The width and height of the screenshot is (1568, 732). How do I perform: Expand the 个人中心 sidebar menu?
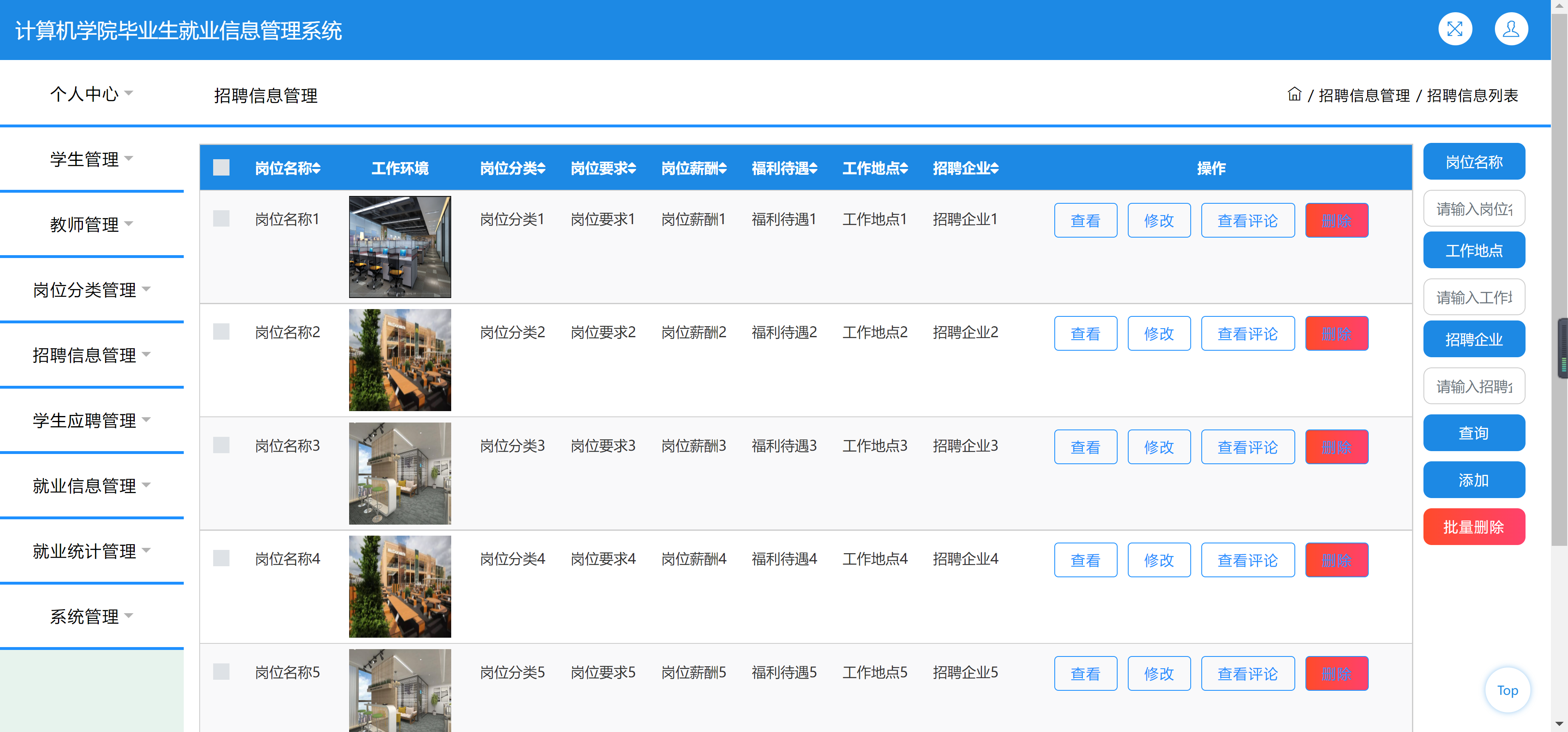(91, 94)
